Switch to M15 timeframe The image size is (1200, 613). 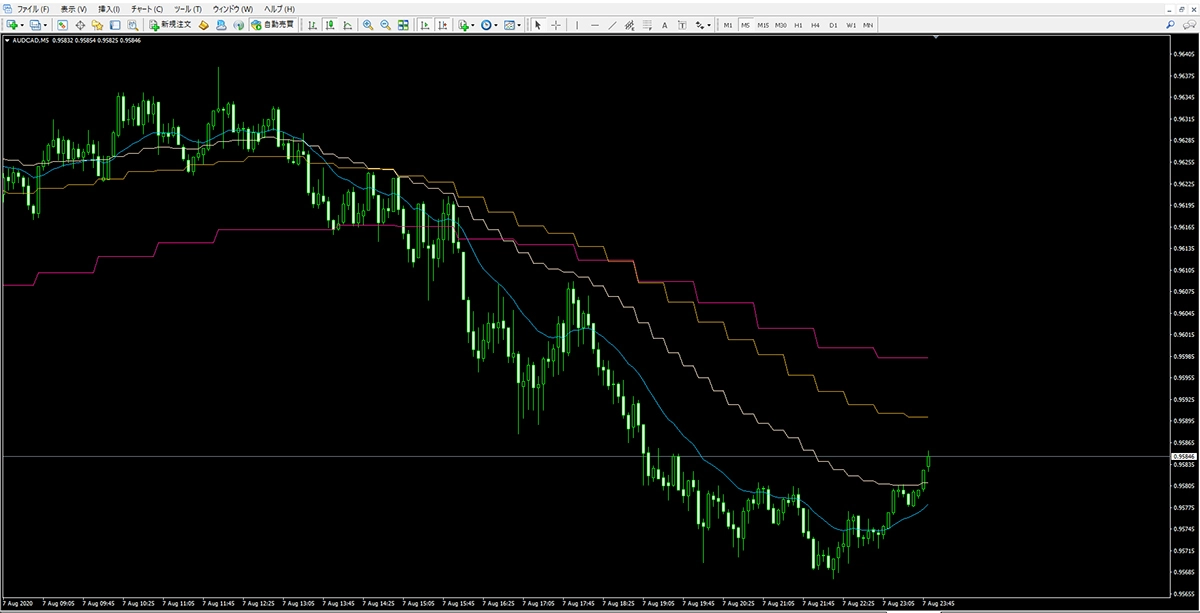763,24
